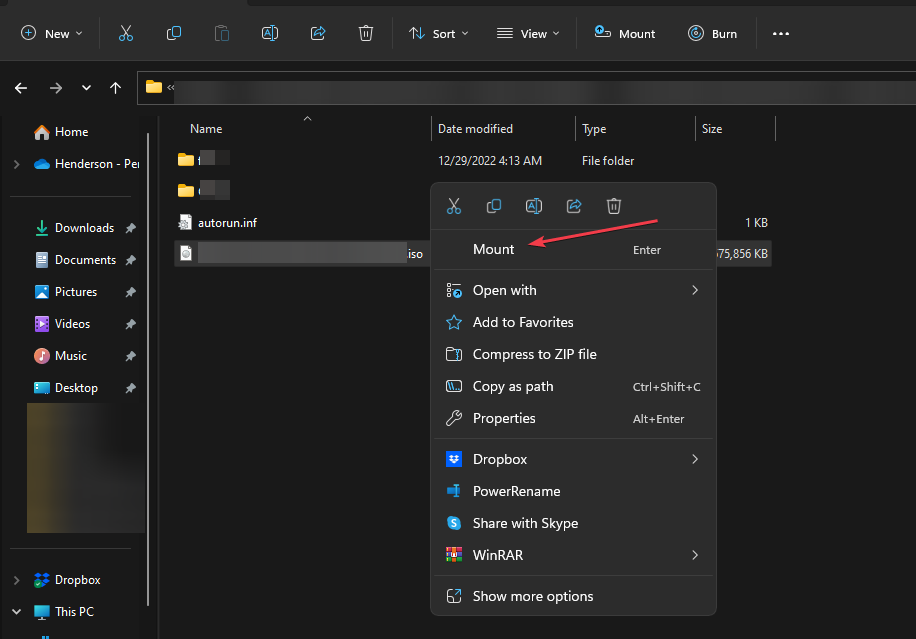The image size is (916, 639).
Task: Open the Sort dropdown
Action: [x=436, y=33]
